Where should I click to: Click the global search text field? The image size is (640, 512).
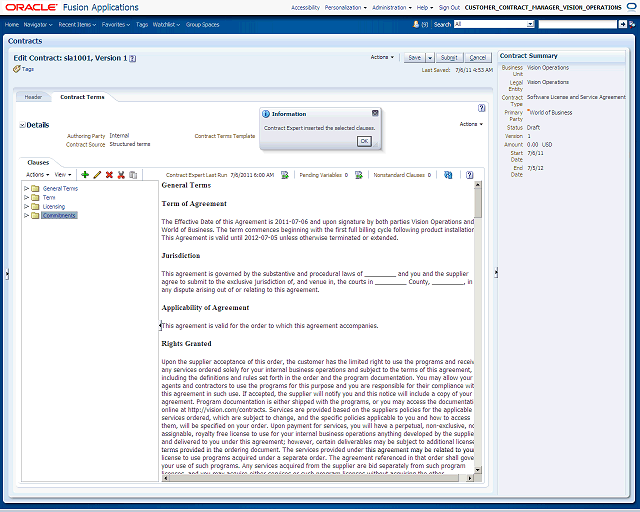point(578,24)
